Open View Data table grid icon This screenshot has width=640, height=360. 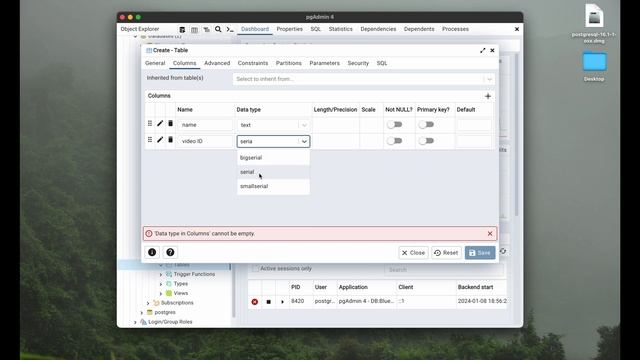point(194,29)
